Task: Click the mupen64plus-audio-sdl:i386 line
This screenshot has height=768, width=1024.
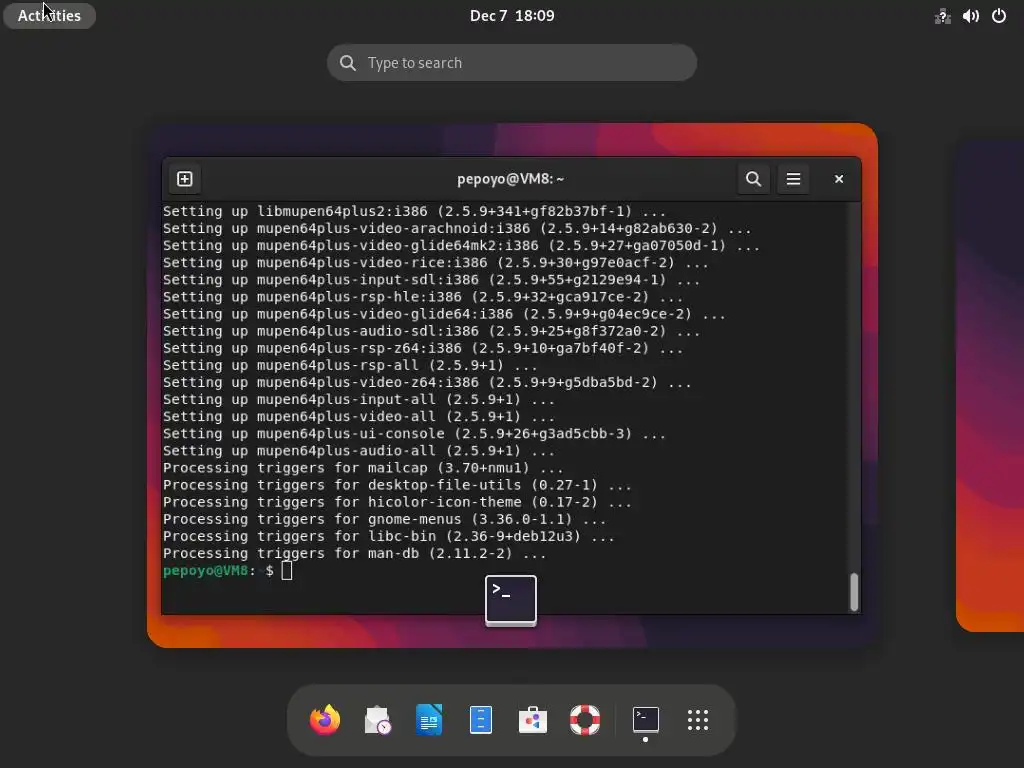Action: [431, 331]
